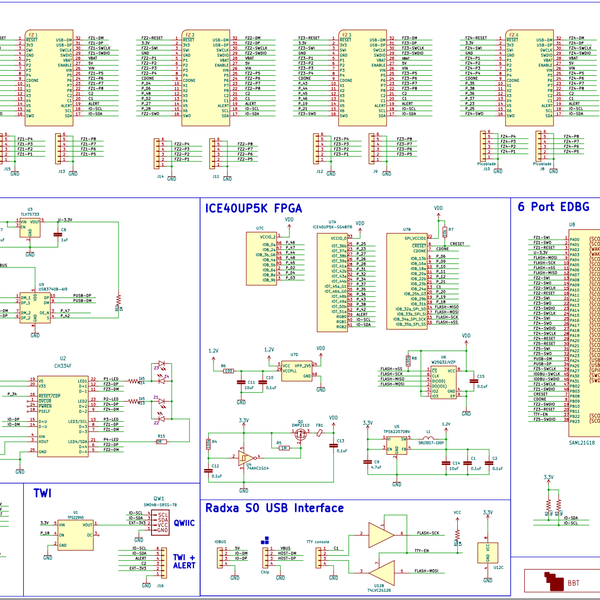The width and height of the screenshot is (600, 600).
Task: Select the C9 4.7uF capacitor
Action: [x=367, y=462]
